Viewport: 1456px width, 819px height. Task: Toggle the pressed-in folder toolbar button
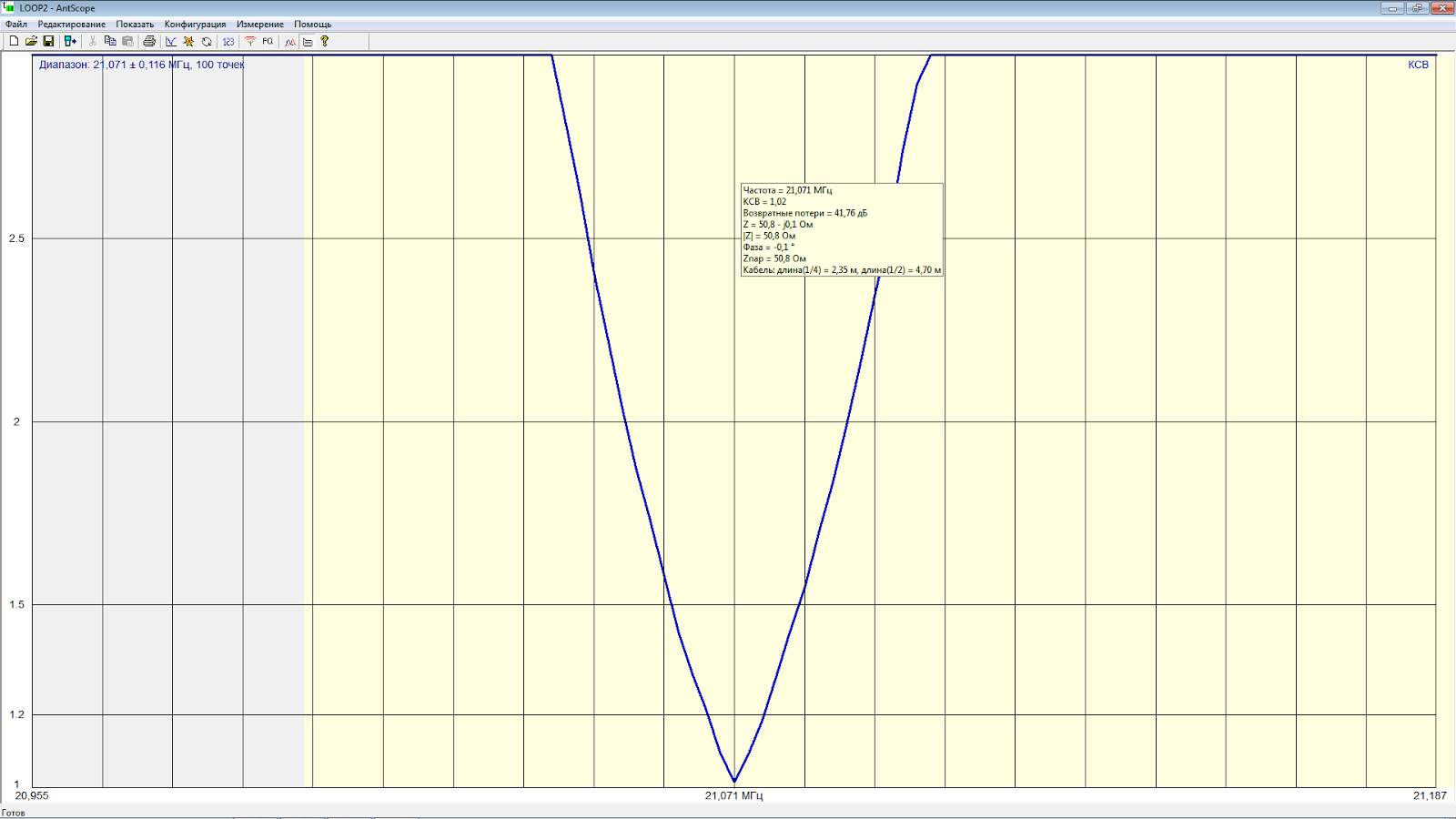[x=308, y=41]
